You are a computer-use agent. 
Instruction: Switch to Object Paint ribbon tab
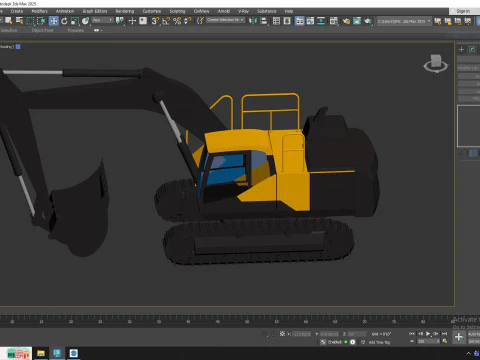tap(42, 30)
